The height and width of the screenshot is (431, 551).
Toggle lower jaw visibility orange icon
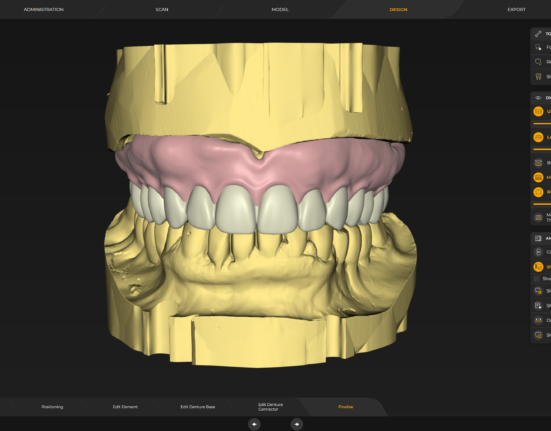pyautogui.click(x=538, y=137)
